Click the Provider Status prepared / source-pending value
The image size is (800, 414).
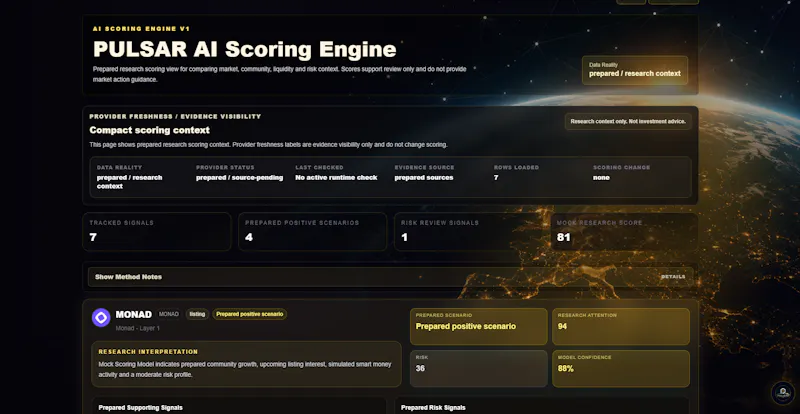239,178
